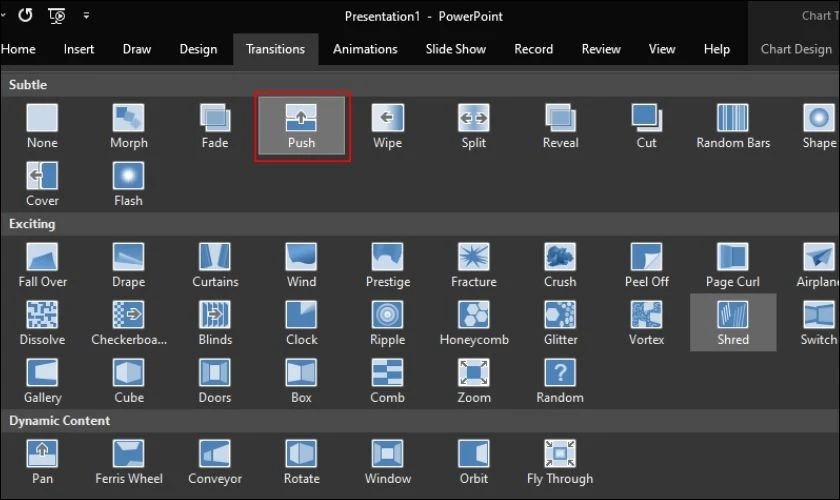Apply the Fall Over transition
The width and height of the screenshot is (840, 500).
click(x=42, y=265)
